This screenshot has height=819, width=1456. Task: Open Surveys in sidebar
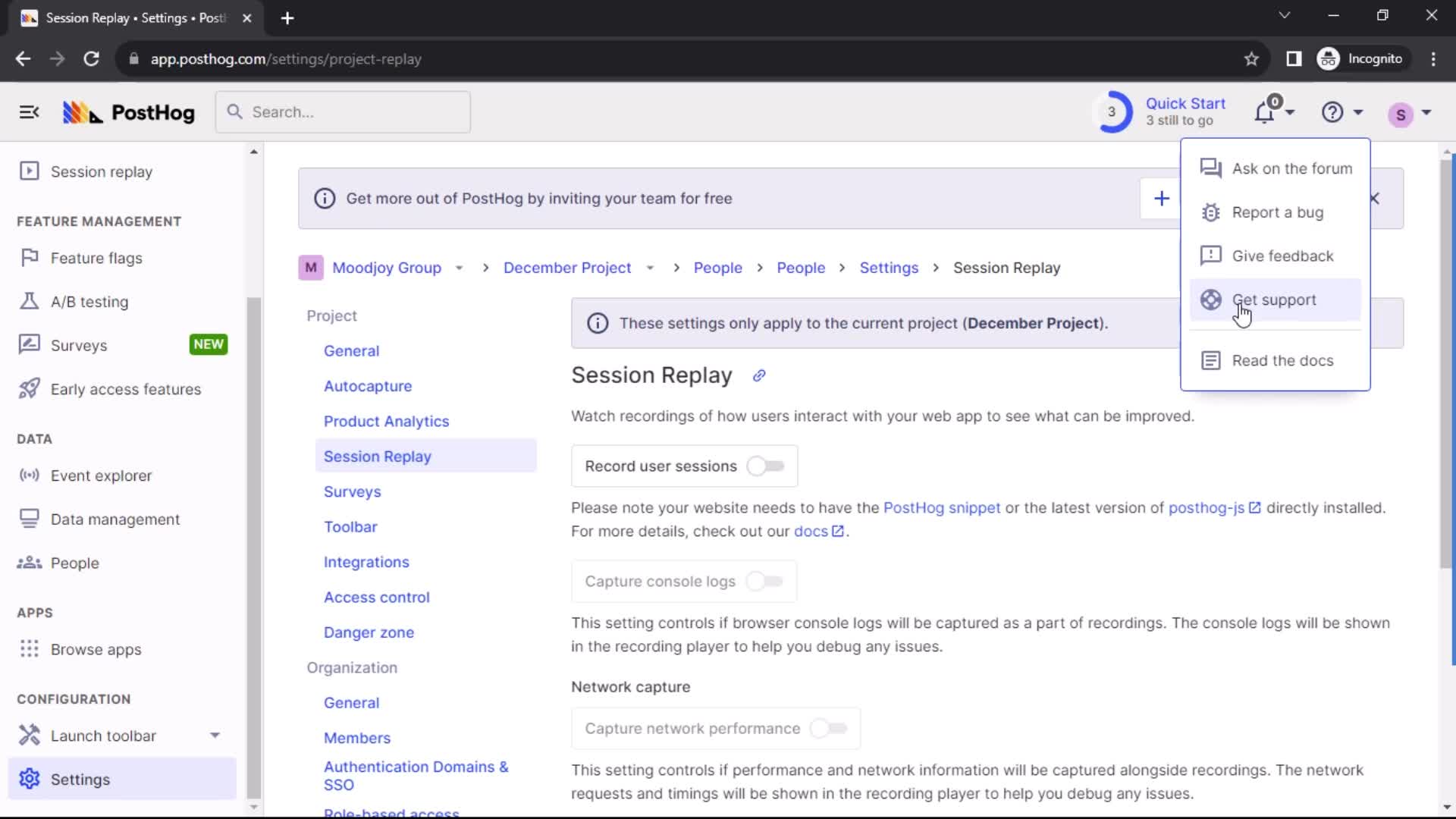pyautogui.click(x=79, y=345)
